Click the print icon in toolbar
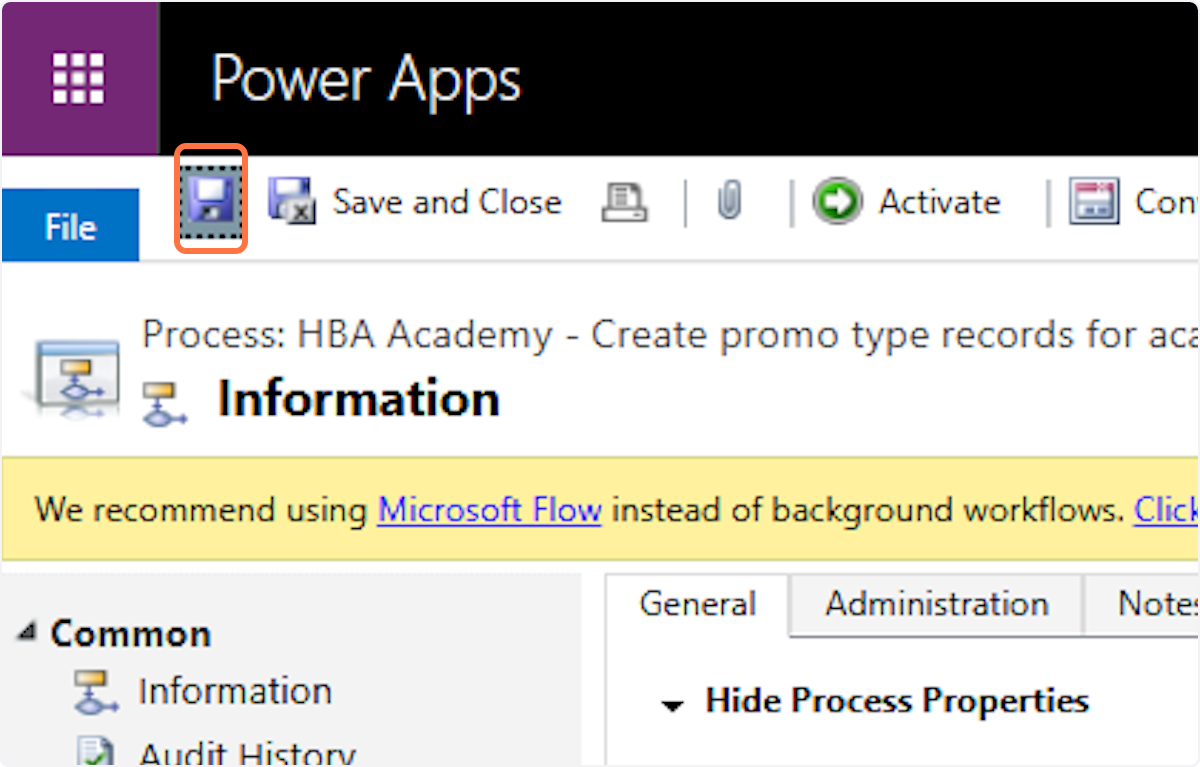This screenshot has width=1200, height=767. tap(623, 202)
